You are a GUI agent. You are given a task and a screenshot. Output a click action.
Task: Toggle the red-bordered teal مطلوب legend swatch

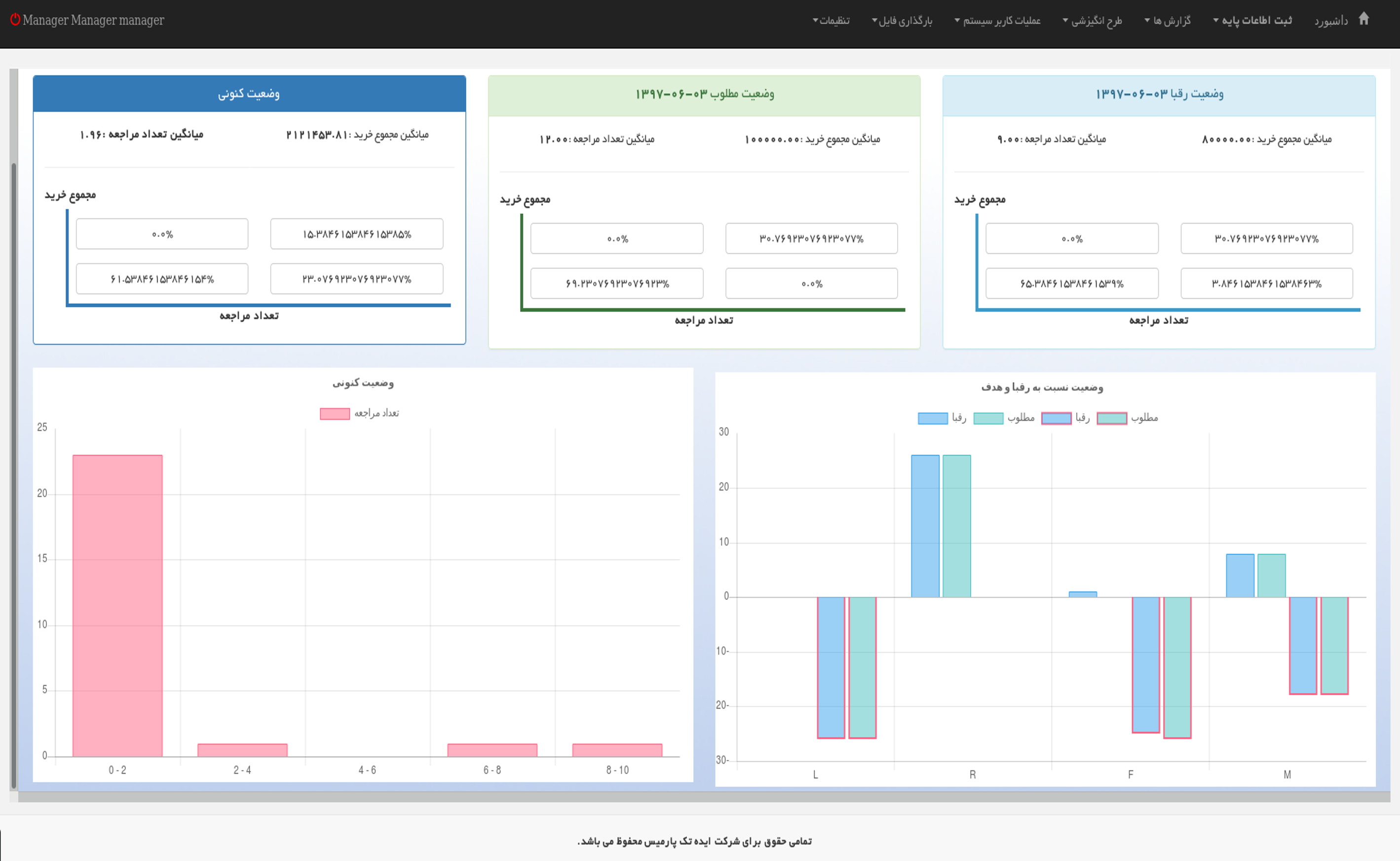pos(1112,419)
